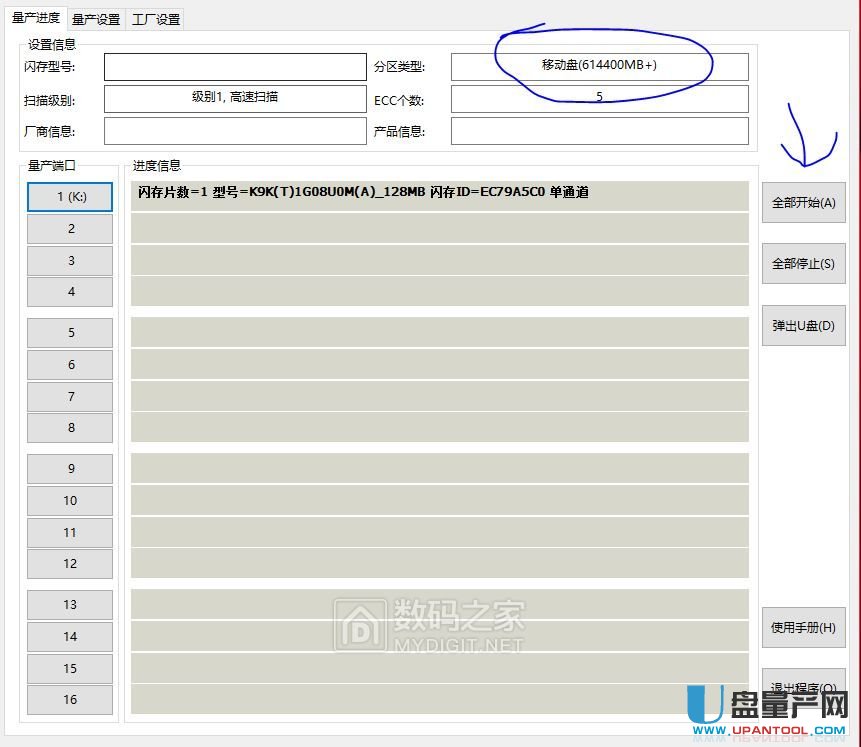Screen dimensions: 861x747
Task: Click the 闪存型号: label
Action: [49, 67]
